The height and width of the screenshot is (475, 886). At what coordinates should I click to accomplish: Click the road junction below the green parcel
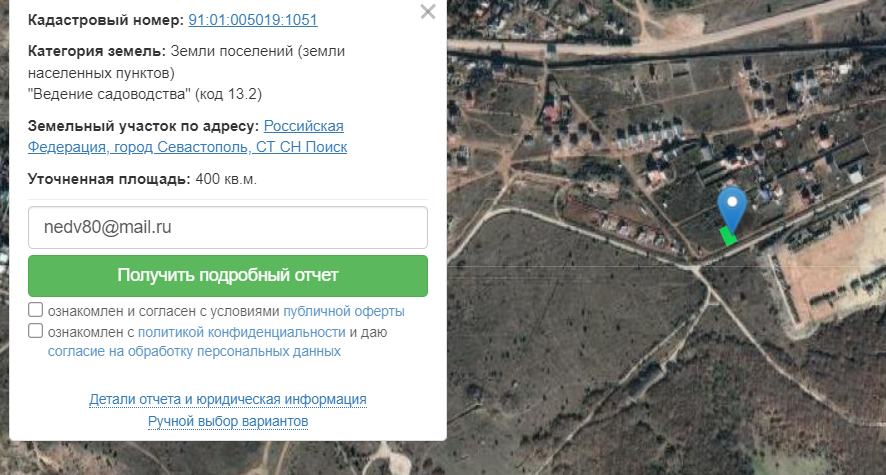click(x=696, y=265)
